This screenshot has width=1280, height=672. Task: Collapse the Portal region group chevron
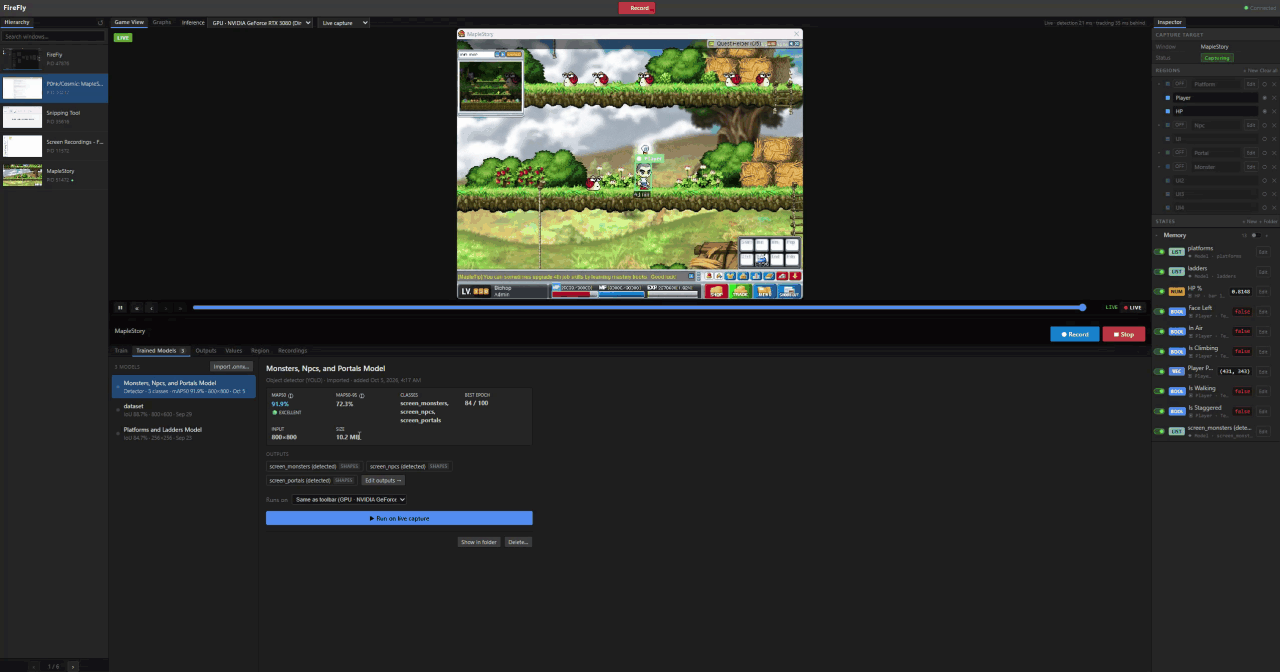(1159, 153)
